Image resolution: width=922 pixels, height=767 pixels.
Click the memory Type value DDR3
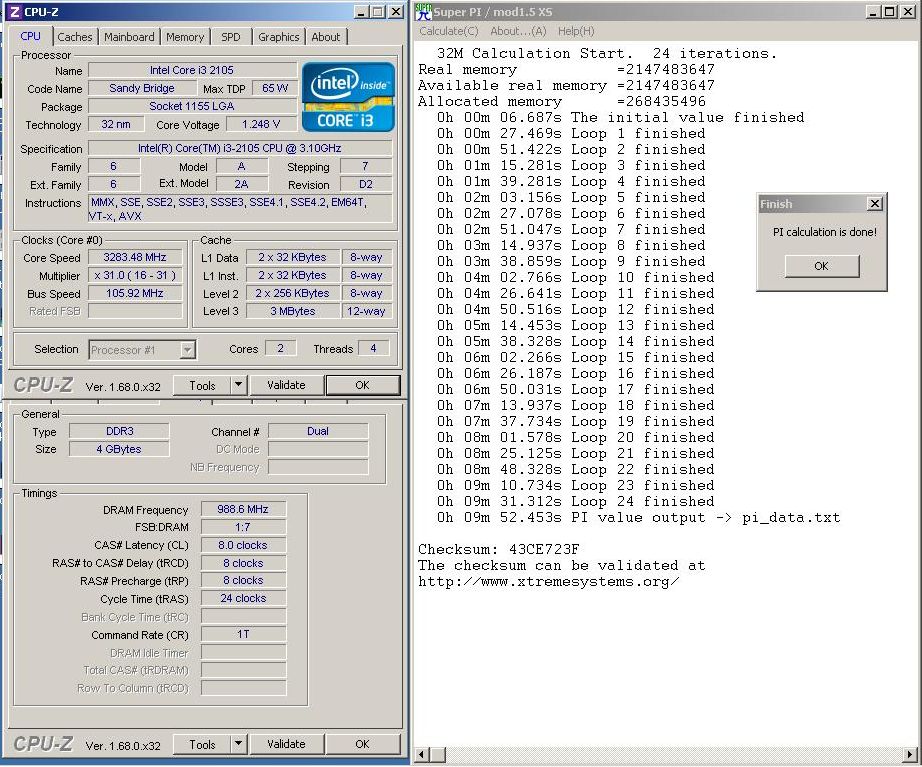(x=119, y=431)
